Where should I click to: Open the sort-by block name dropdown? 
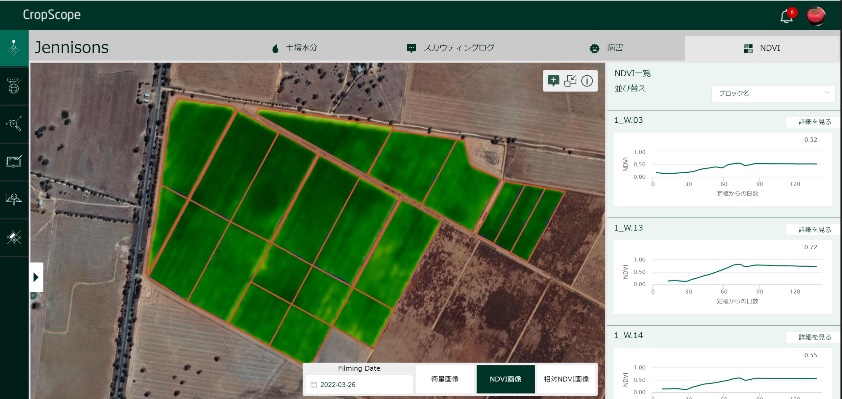pyautogui.click(x=773, y=93)
